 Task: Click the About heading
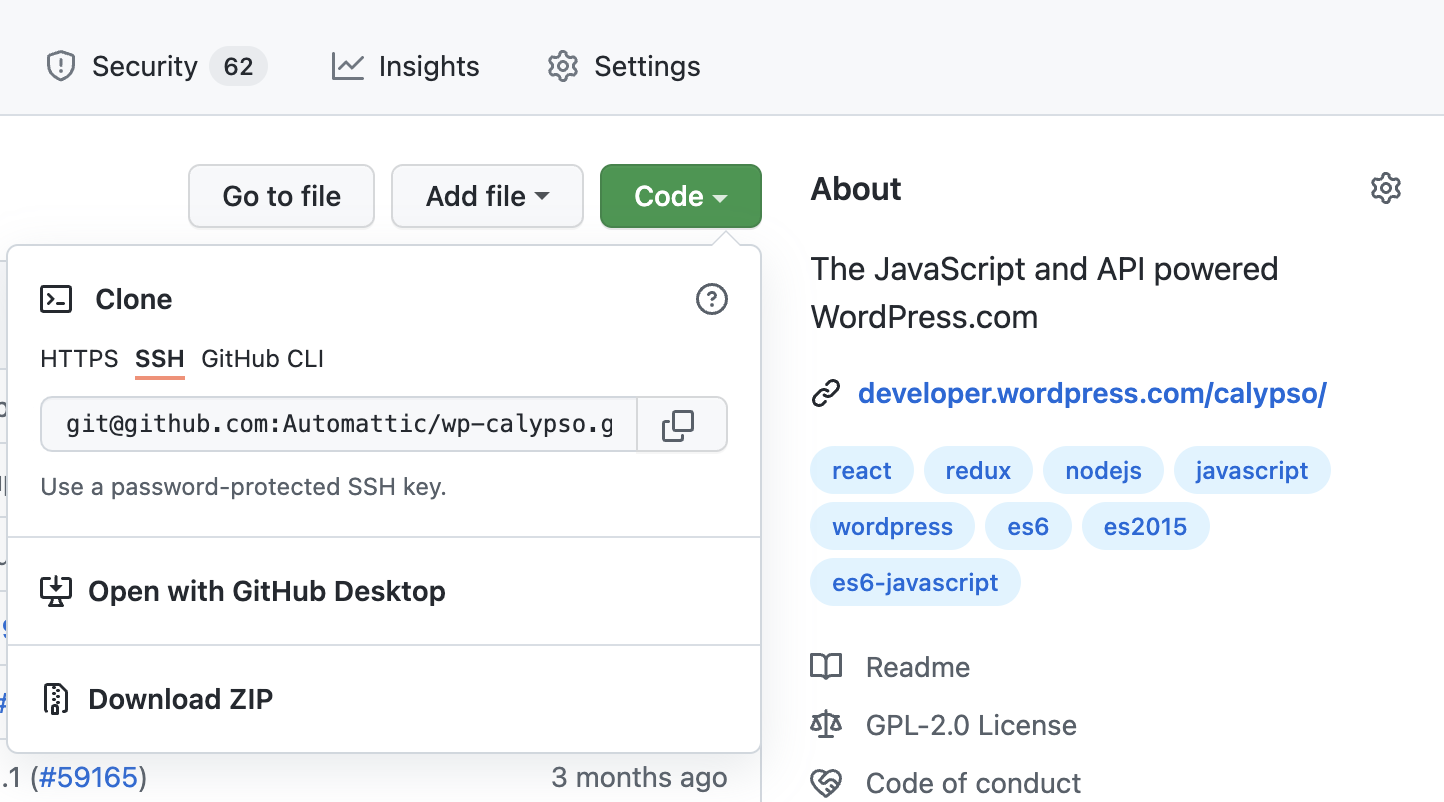856,188
